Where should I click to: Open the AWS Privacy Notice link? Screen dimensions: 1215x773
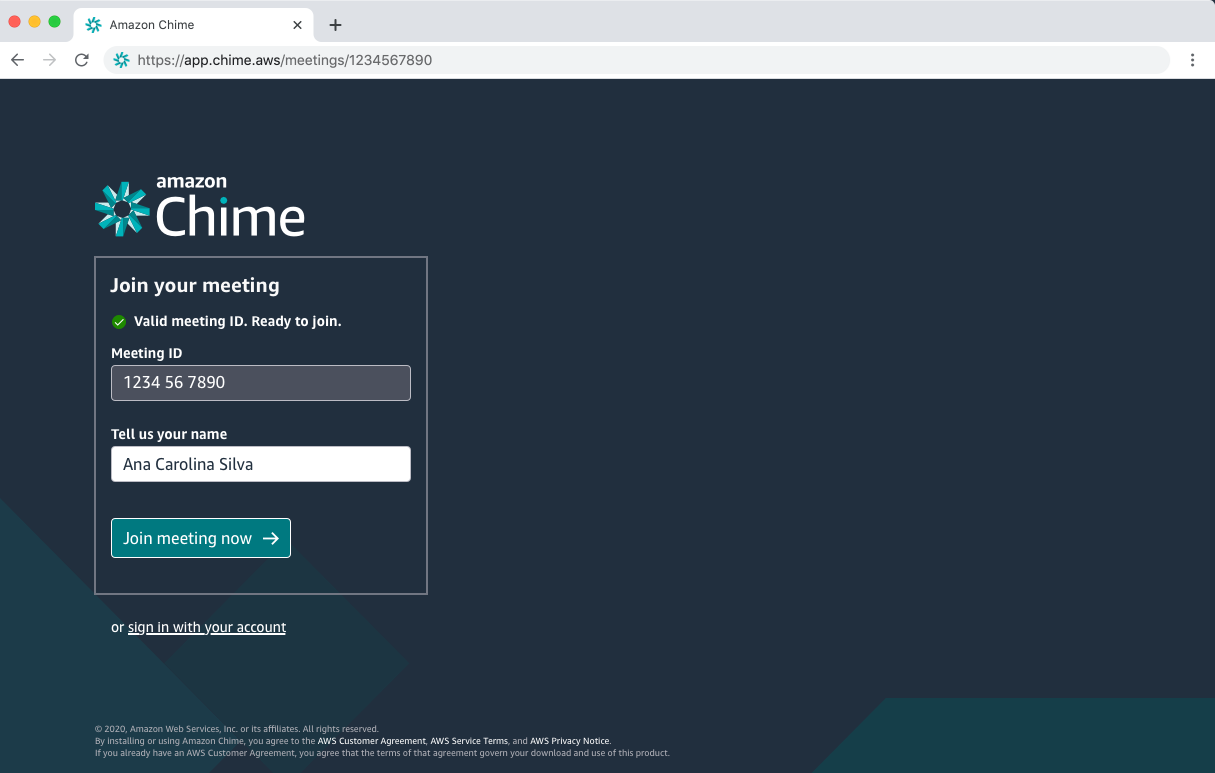[570, 741]
